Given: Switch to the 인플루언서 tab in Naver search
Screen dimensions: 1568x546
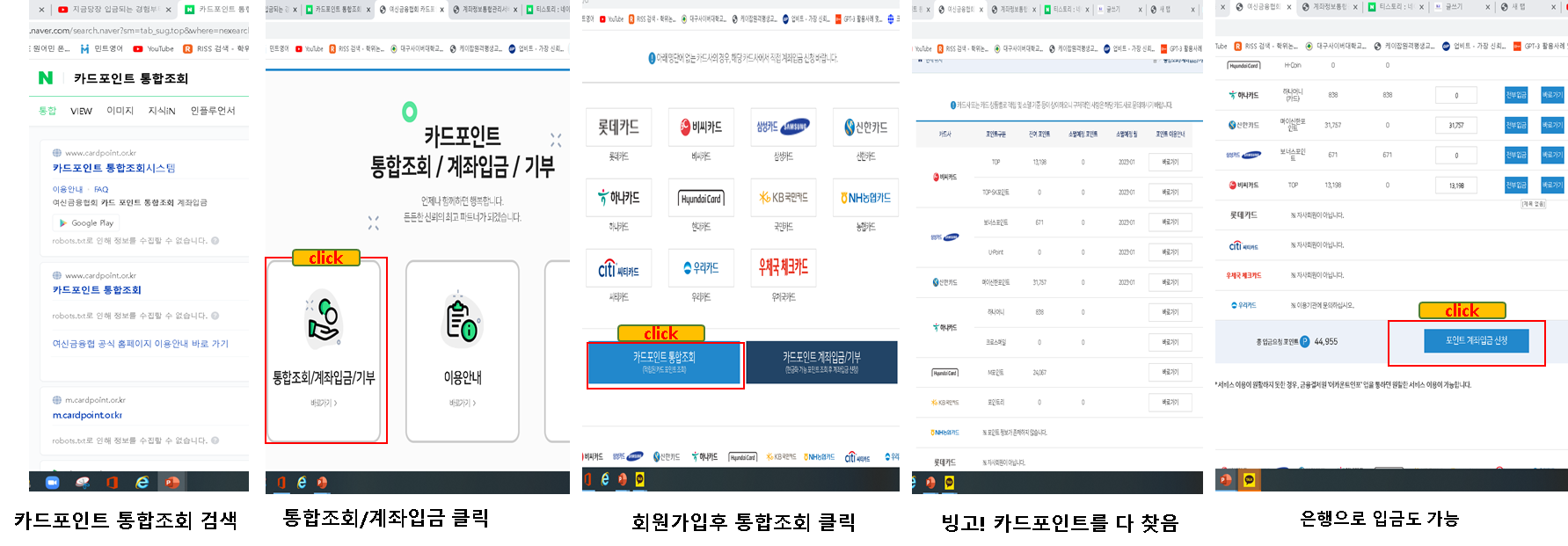Looking at the screenshot, I should [213, 111].
